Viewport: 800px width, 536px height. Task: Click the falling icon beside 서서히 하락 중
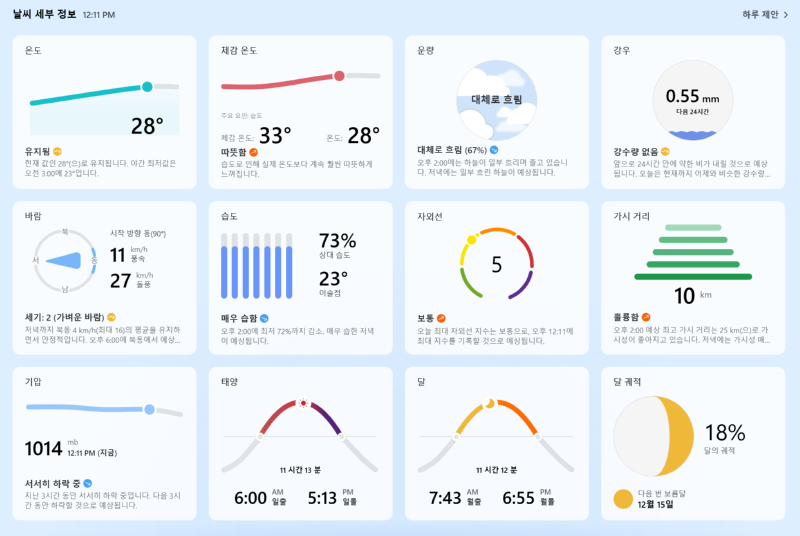point(88,483)
